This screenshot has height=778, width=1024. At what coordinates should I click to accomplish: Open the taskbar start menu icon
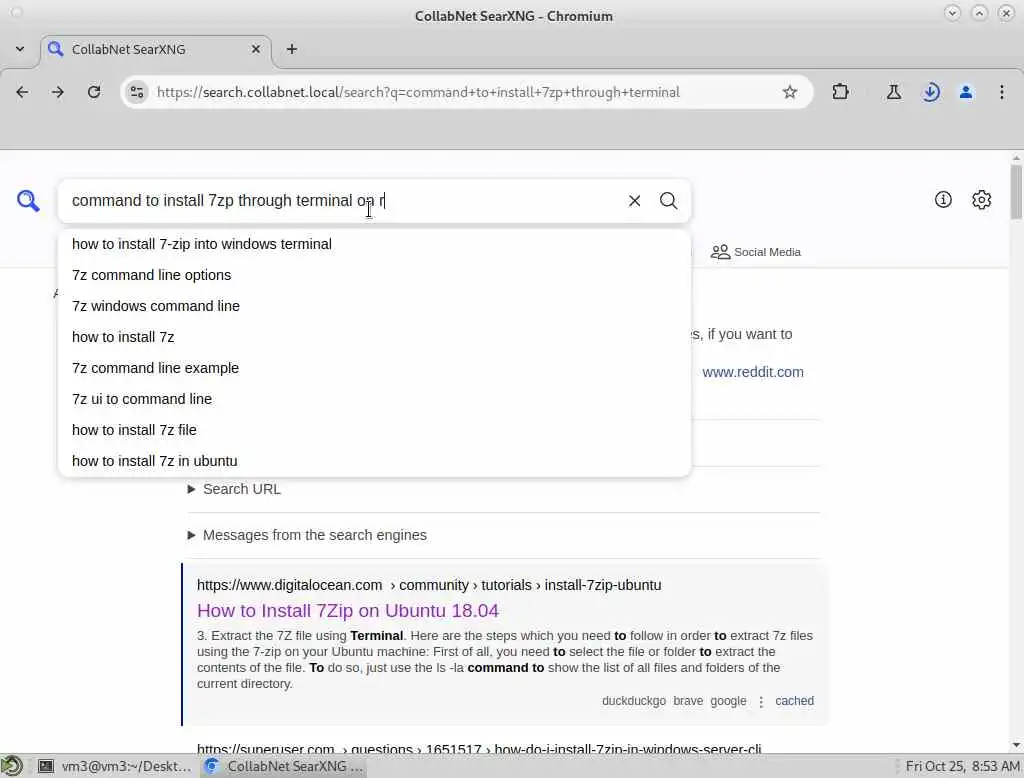(11, 766)
